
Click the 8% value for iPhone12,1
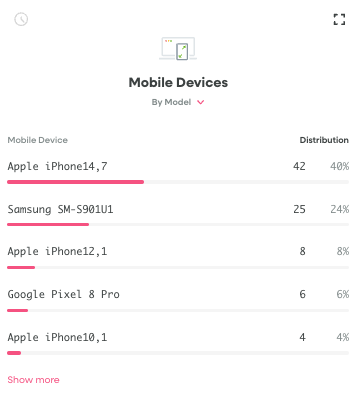tap(343, 251)
